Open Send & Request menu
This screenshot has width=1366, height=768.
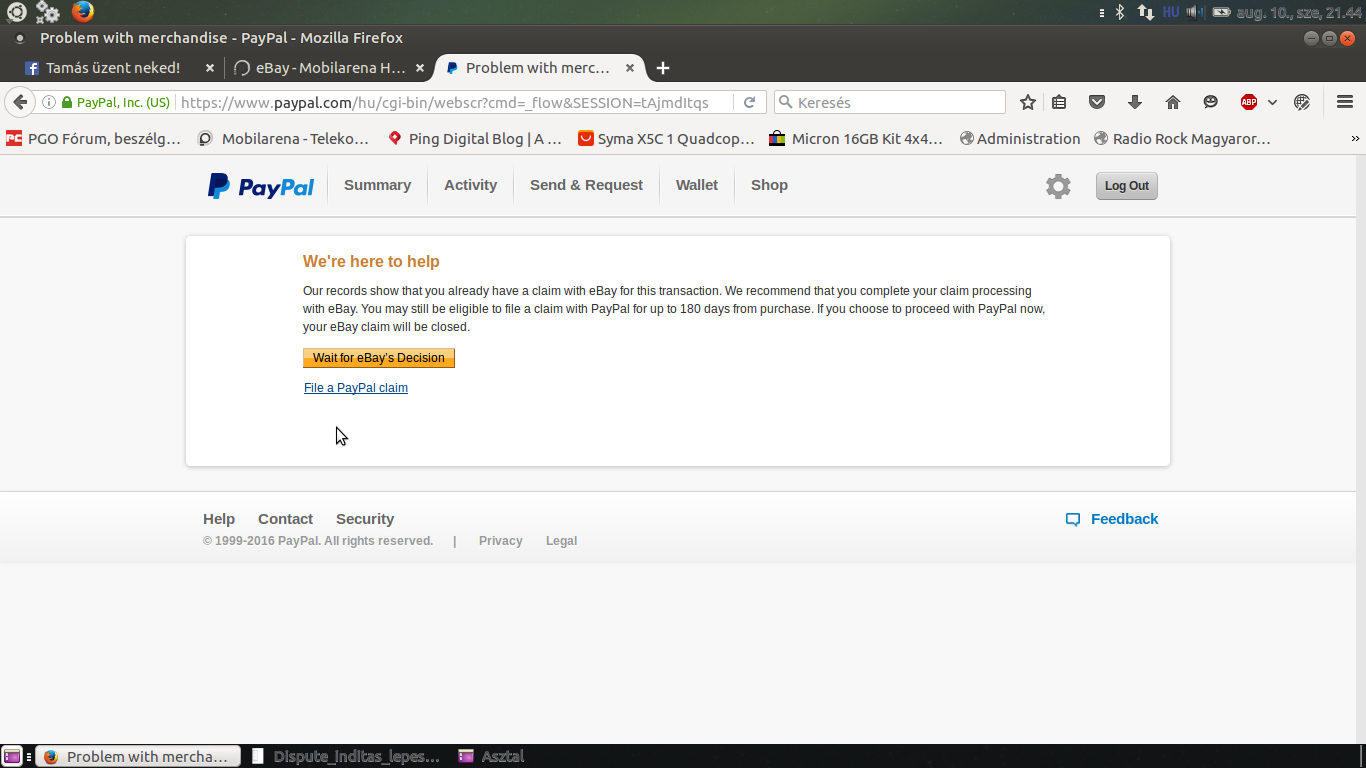(586, 185)
